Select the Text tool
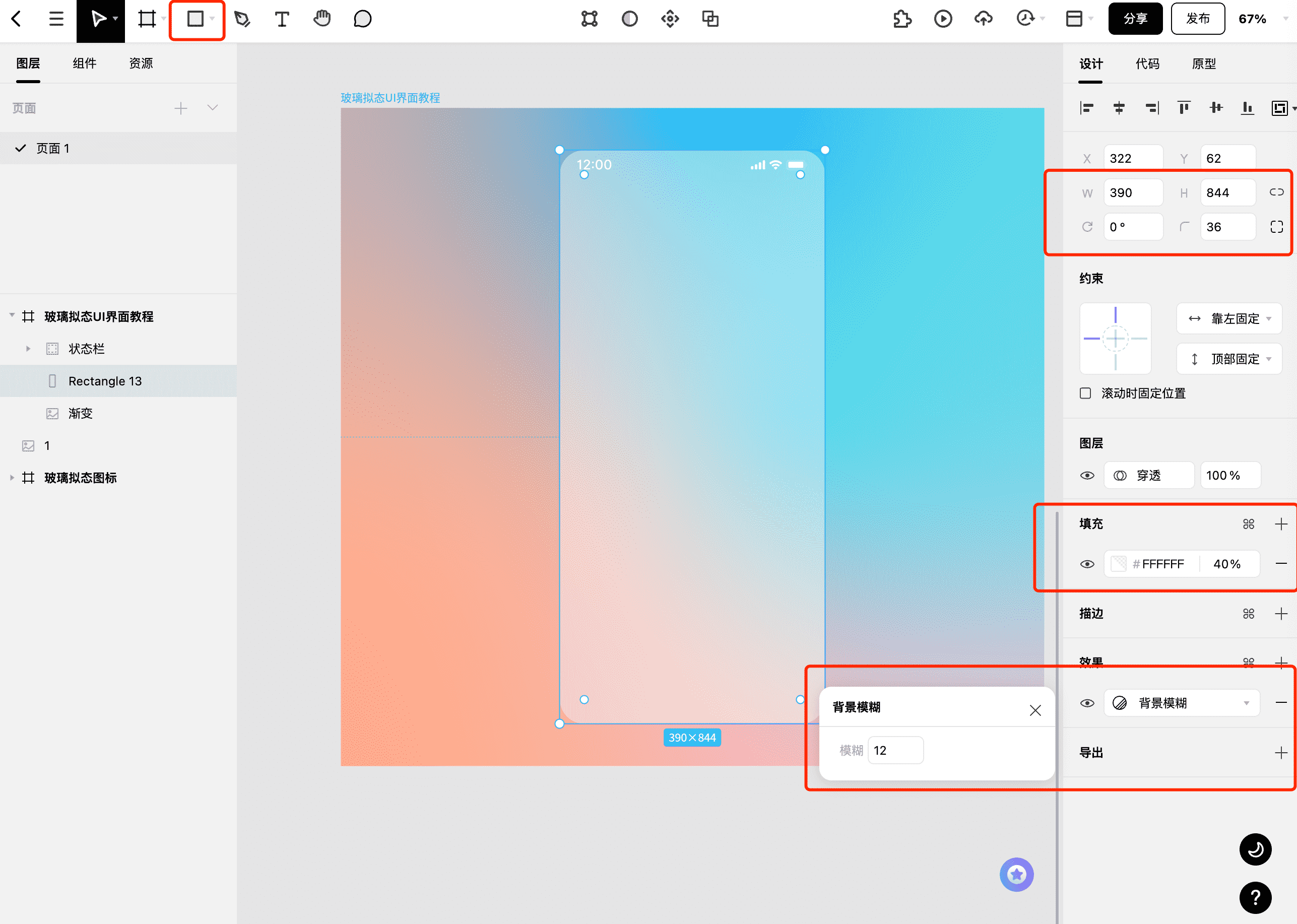Viewport: 1297px width, 924px height. pos(282,19)
